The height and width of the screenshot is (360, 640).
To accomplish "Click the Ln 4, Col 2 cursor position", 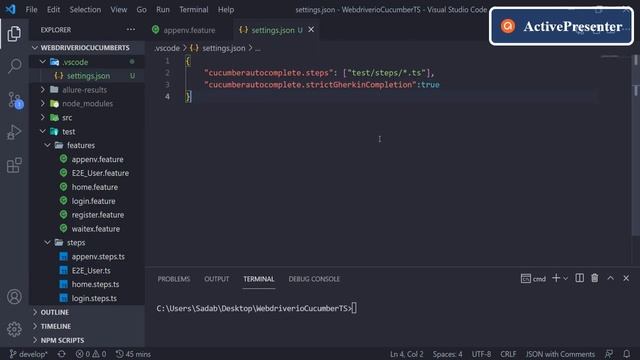I will coord(407,354).
